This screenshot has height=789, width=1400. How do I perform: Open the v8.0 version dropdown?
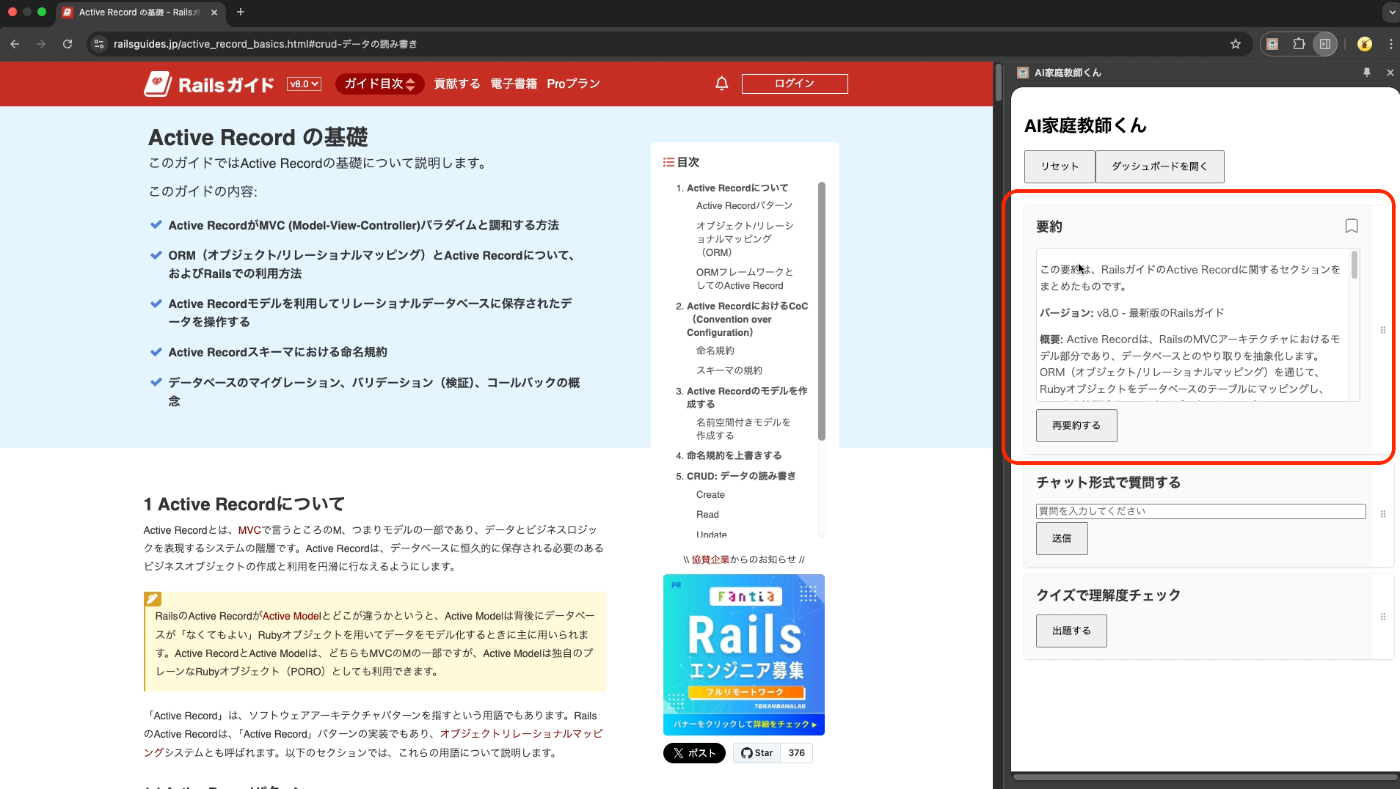coord(304,84)
